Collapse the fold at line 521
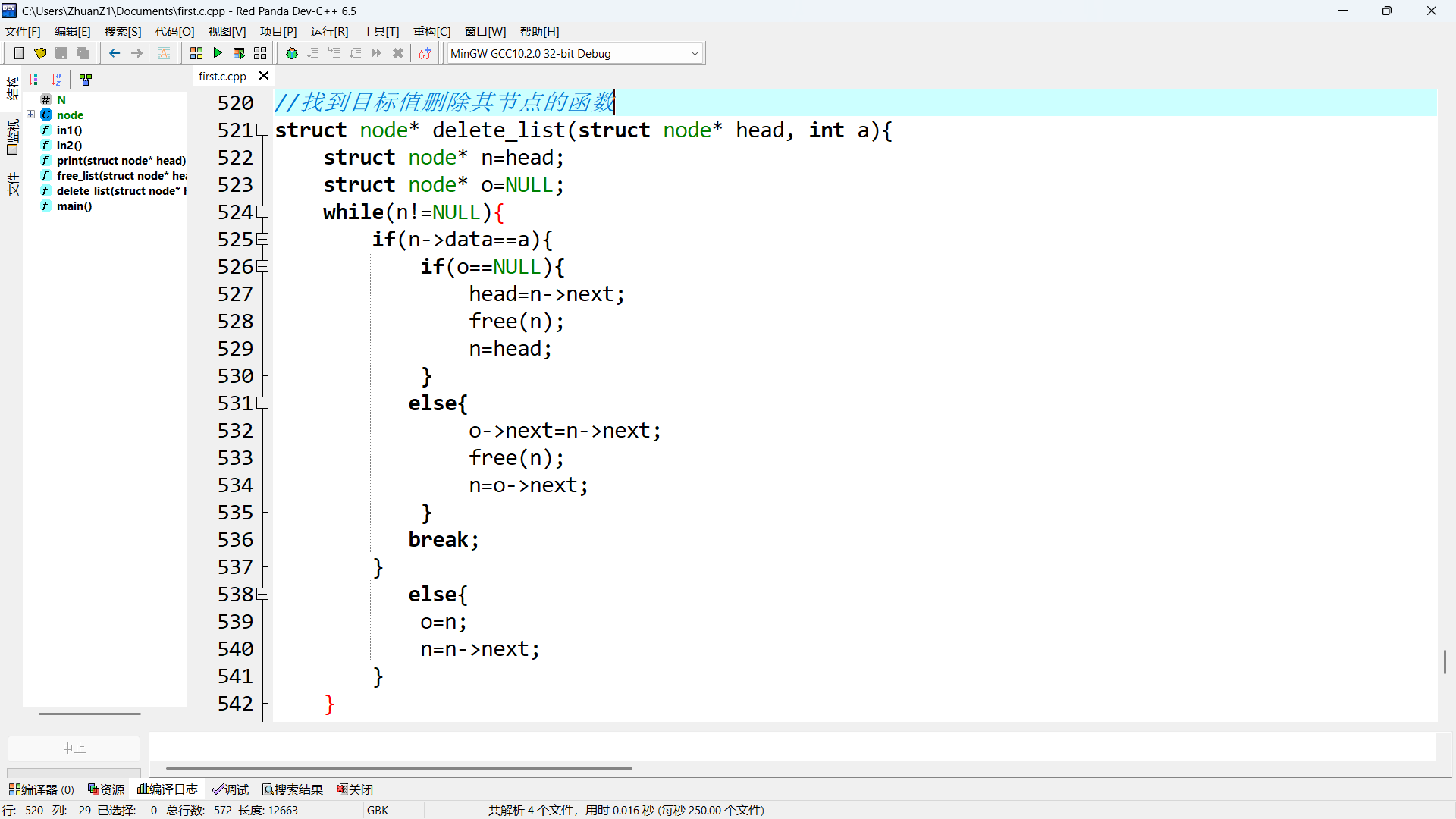This screenshot has width=1456, height=819. [x=262, y=130]
